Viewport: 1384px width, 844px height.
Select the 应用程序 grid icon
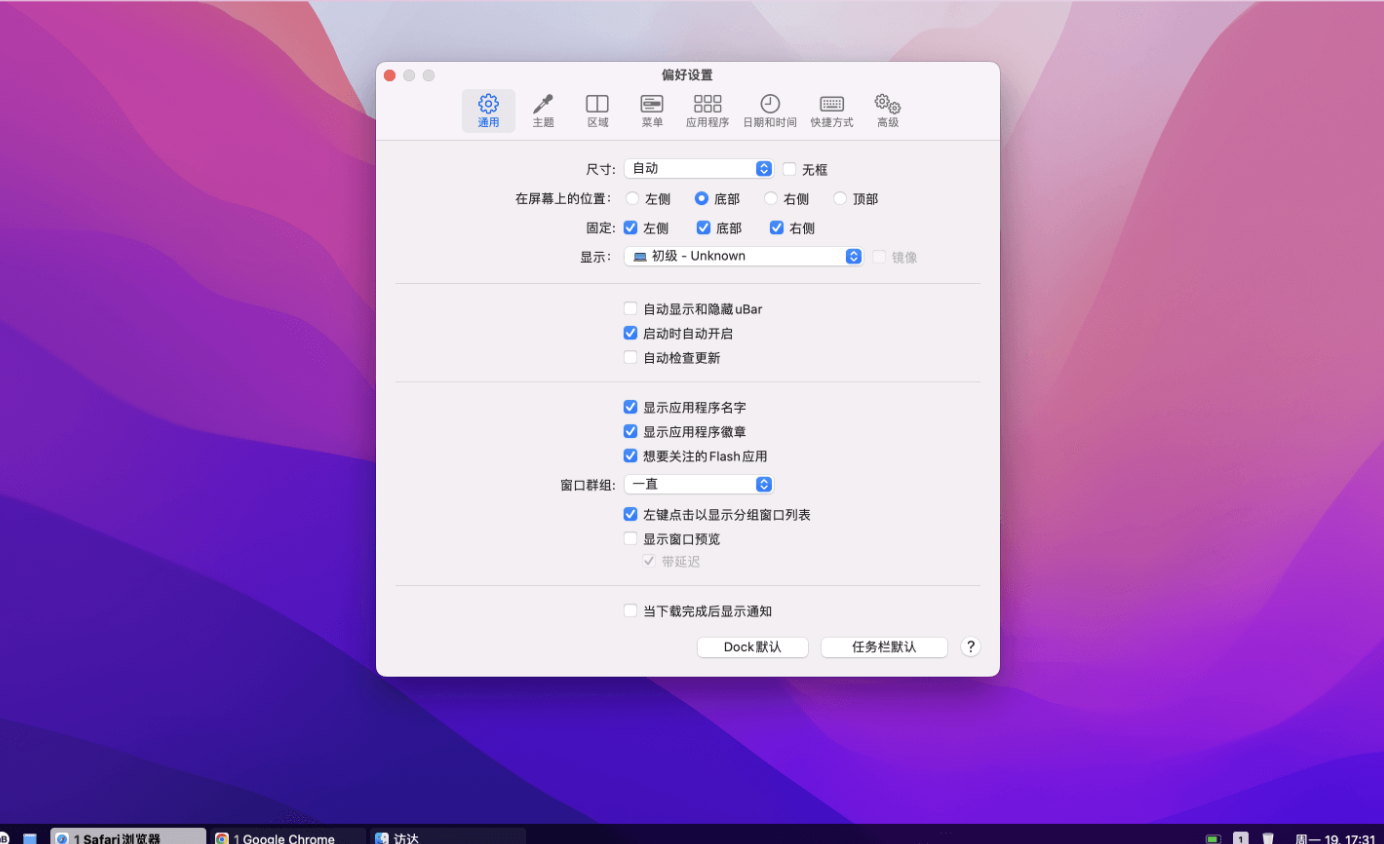click(x=707, y=110)
